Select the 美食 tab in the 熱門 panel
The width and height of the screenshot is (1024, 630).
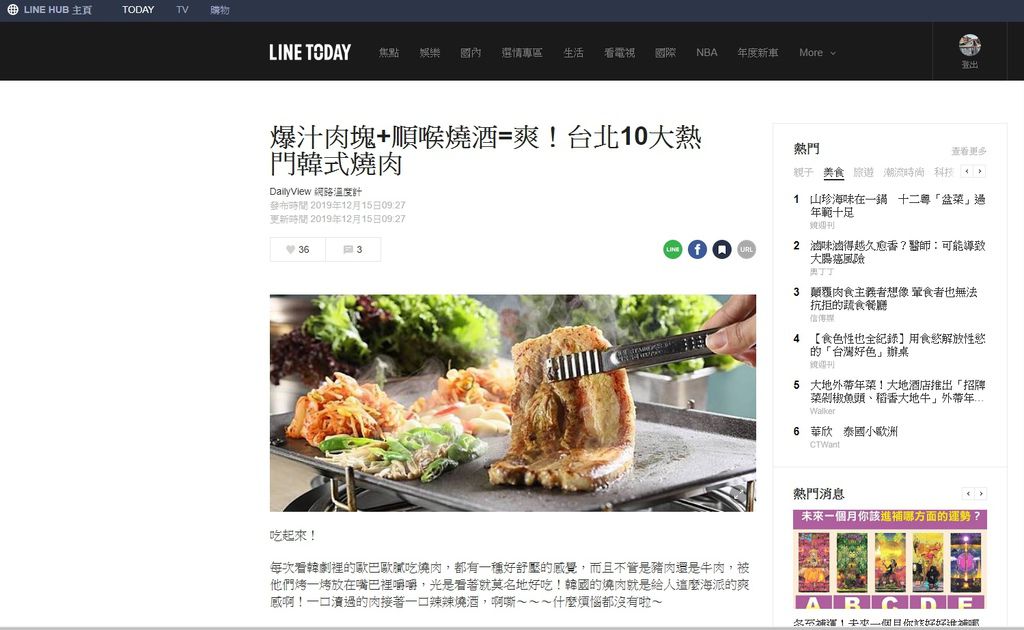point(833,172)
